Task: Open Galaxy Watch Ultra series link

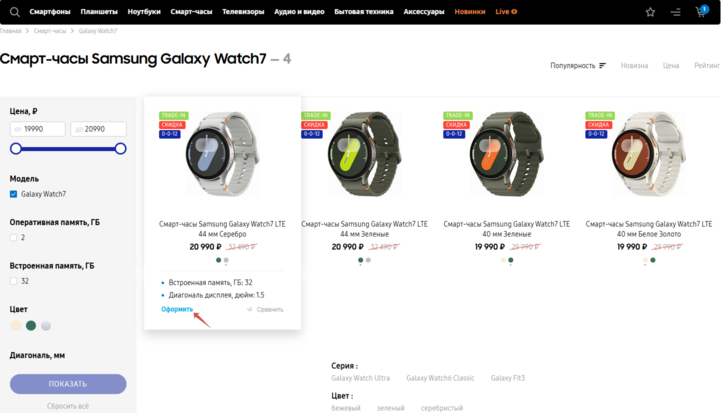Action: coord(360,378)
